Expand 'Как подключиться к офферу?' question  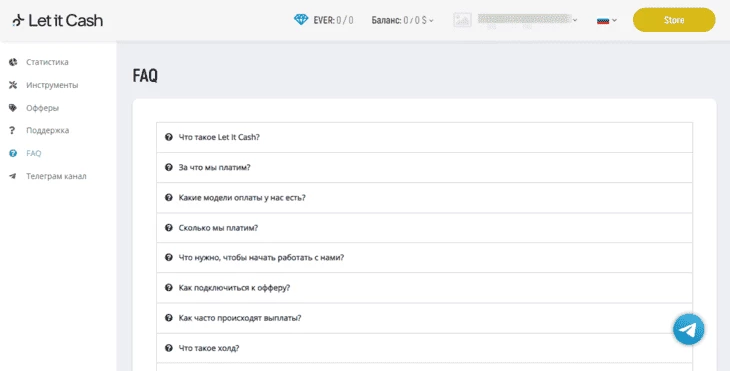click(424, 288)
